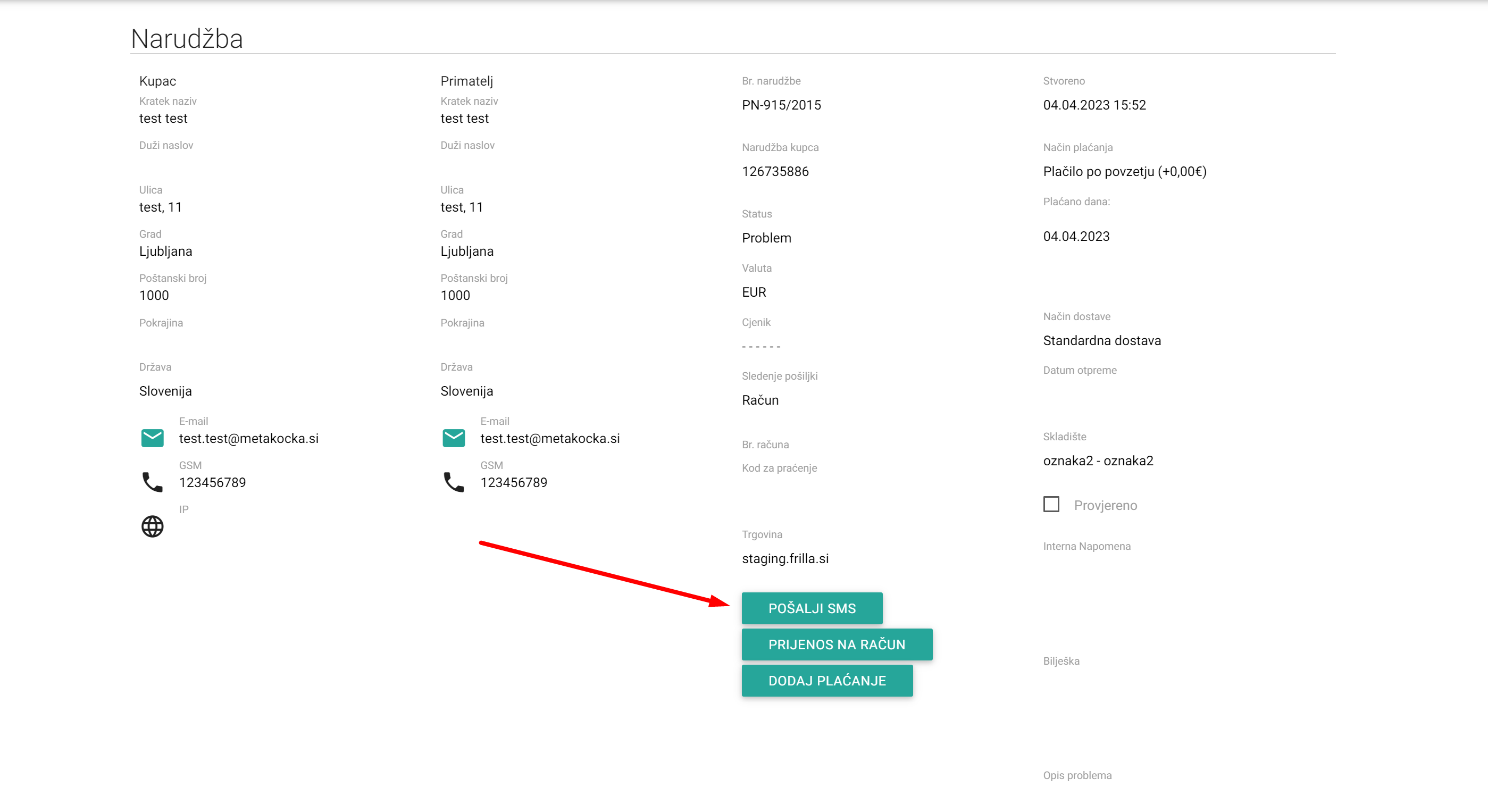Click the Skladište value oznaka2 - oznaka2
Screen dimensions: 1488x812
coord(1098,461)
